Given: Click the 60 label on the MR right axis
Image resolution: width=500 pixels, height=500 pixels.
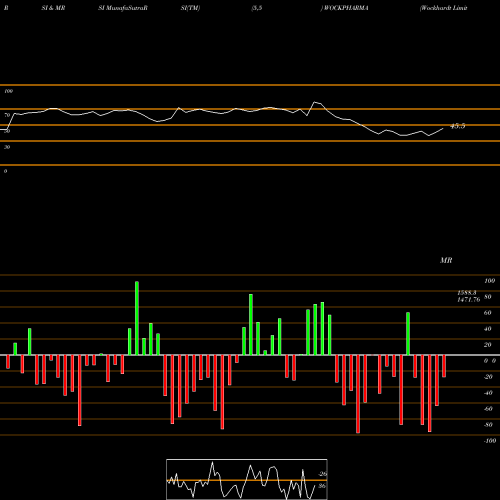Looking at the screenshot, I should coord(488,313).
